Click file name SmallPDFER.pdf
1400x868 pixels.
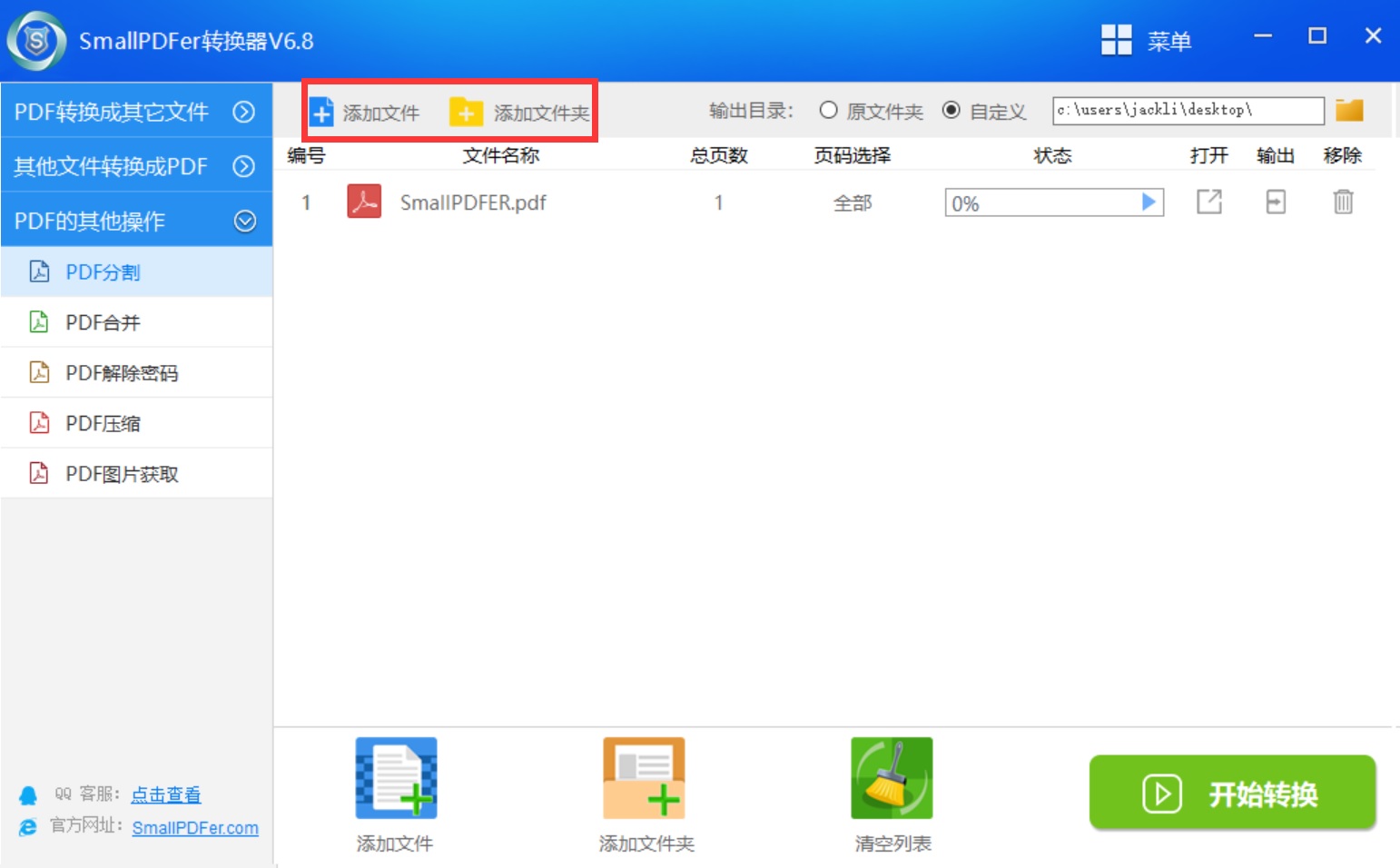(473, 202)
